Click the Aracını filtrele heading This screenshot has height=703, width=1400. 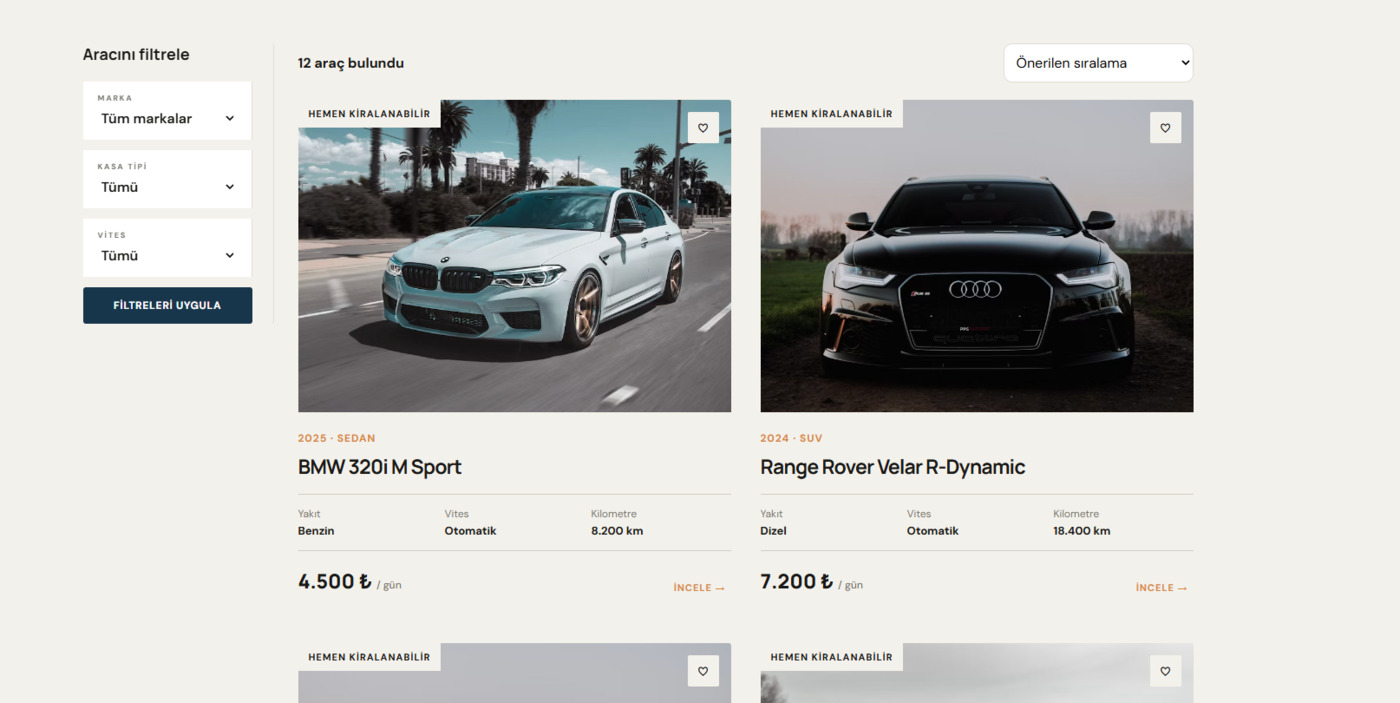(x=136, y=55)
